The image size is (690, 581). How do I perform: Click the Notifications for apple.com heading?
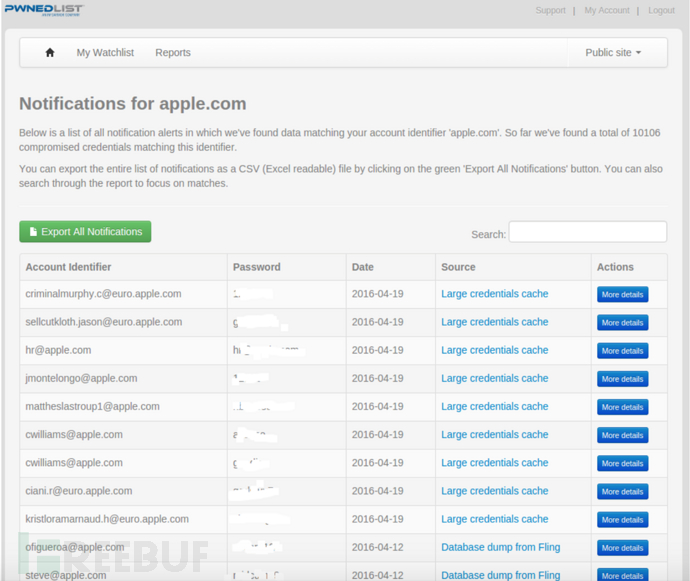(132, 104)
